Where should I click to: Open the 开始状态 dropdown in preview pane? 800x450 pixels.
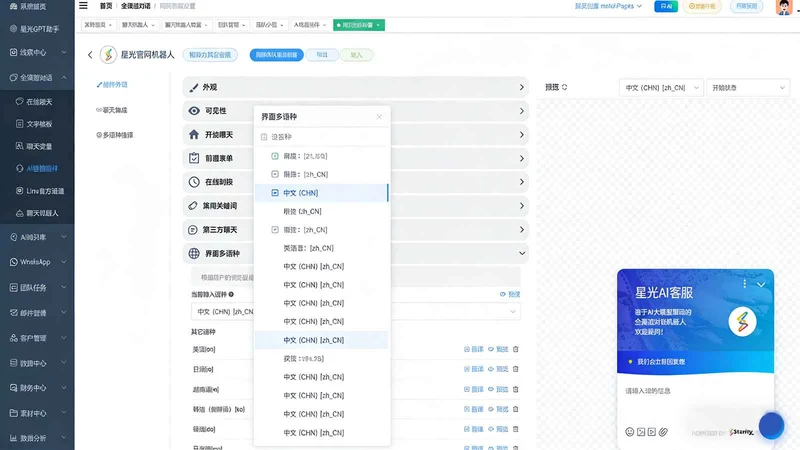748,88
